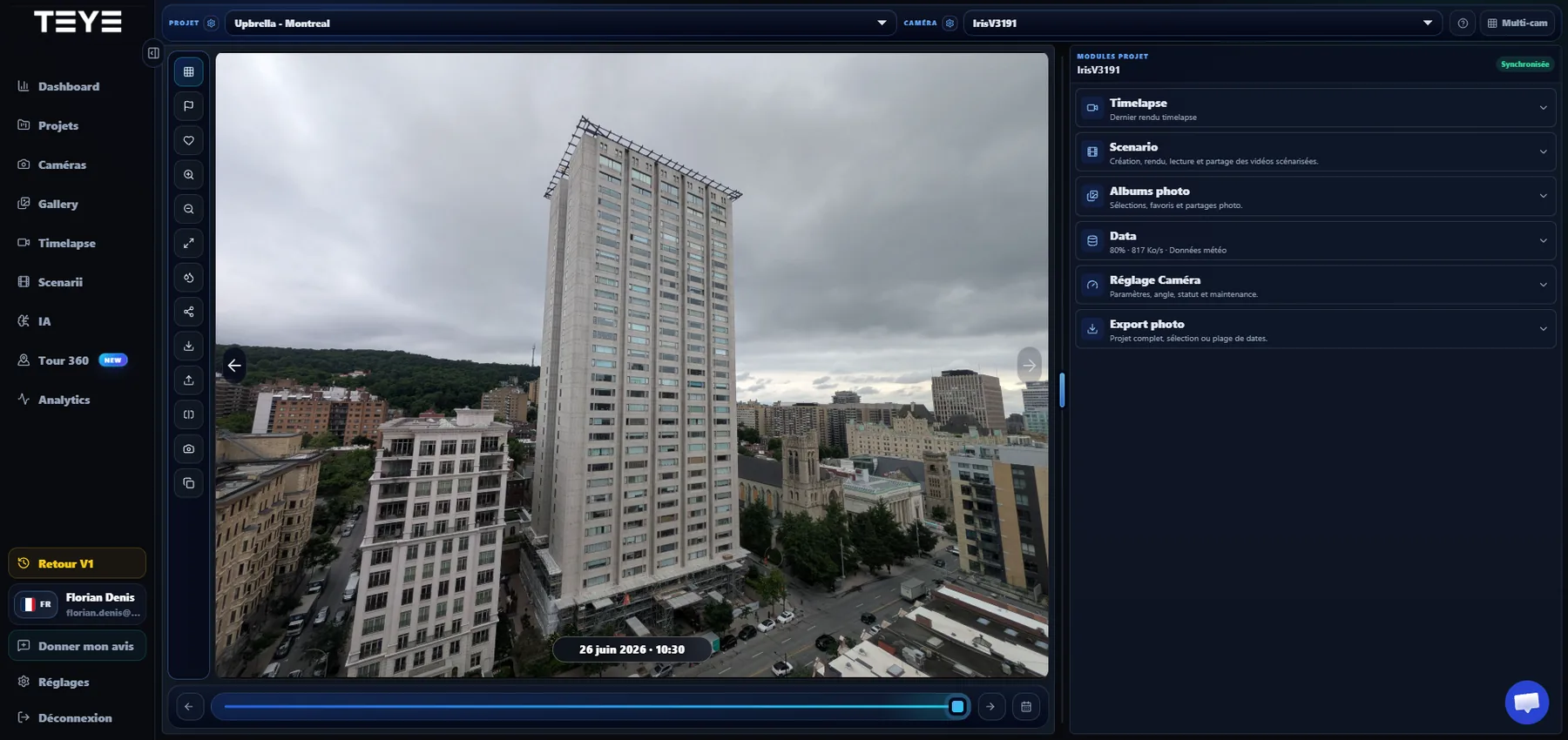Screen dimensions: 1568x740
Task: Expand the Export photo module
Action: click(x=1315, y=330)
